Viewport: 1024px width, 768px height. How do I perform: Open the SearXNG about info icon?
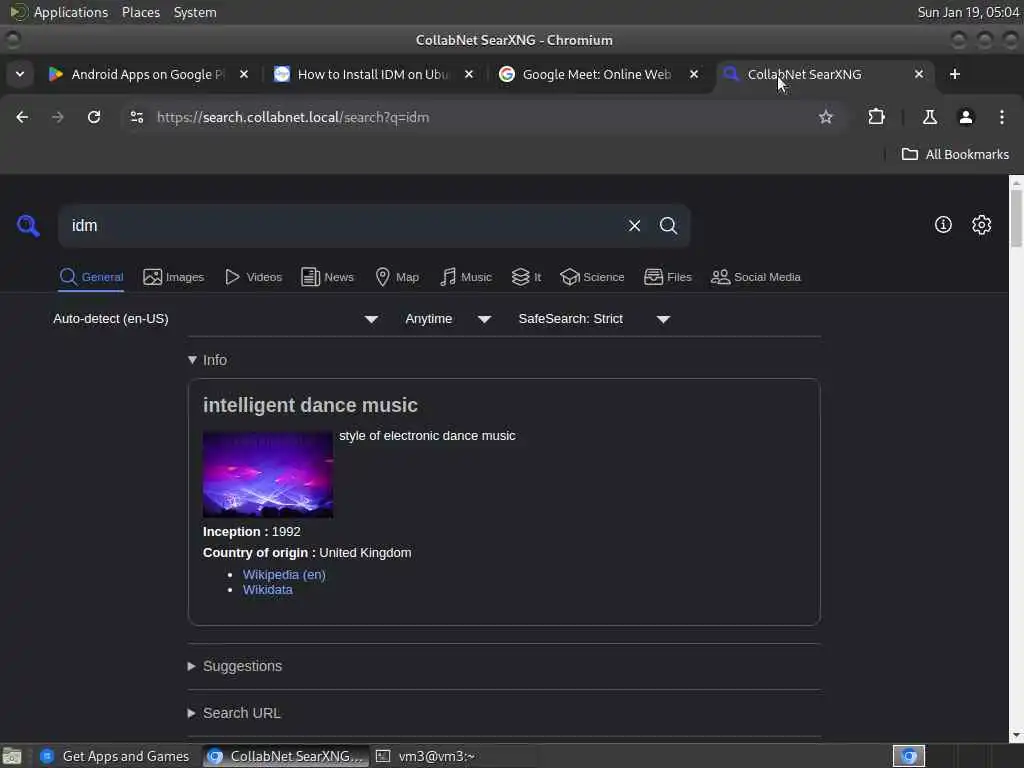tap(943, 225)
